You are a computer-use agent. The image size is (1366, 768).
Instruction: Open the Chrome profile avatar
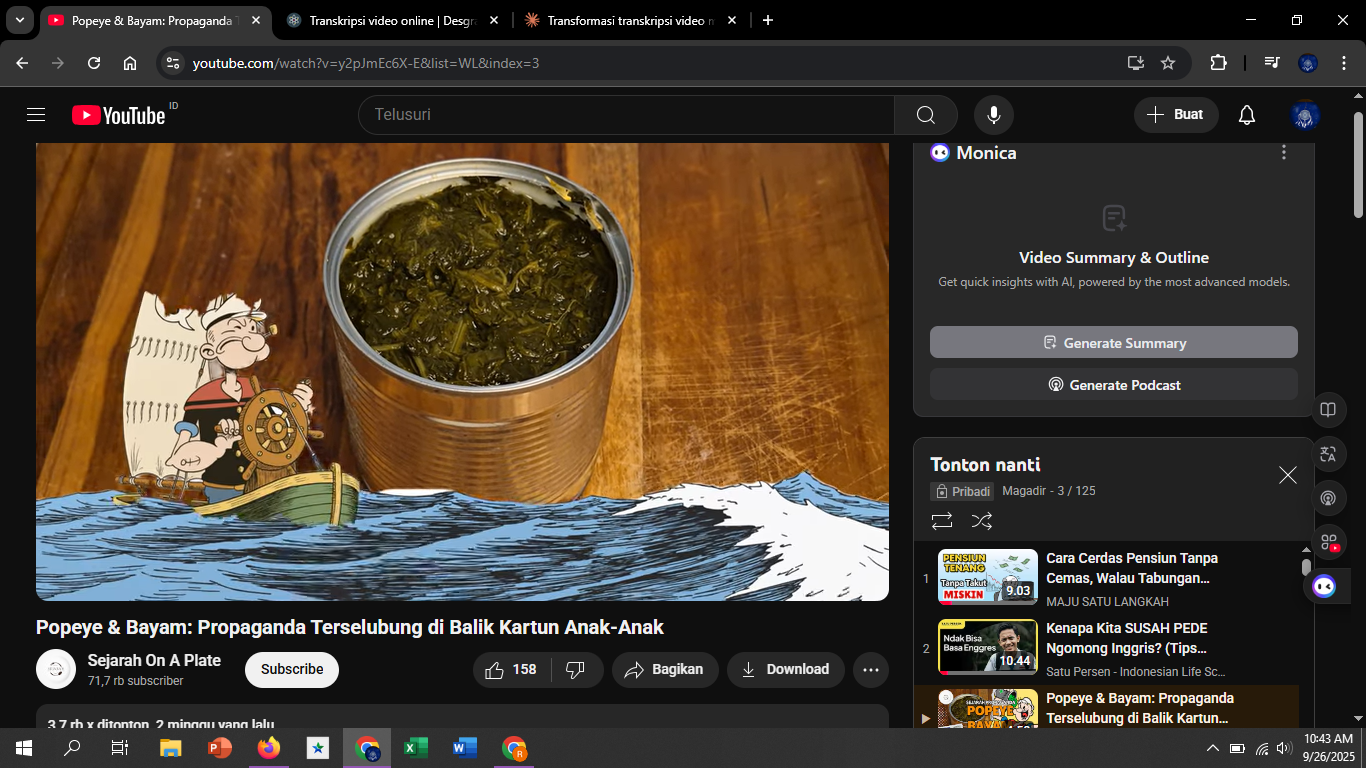point(1308,63)
